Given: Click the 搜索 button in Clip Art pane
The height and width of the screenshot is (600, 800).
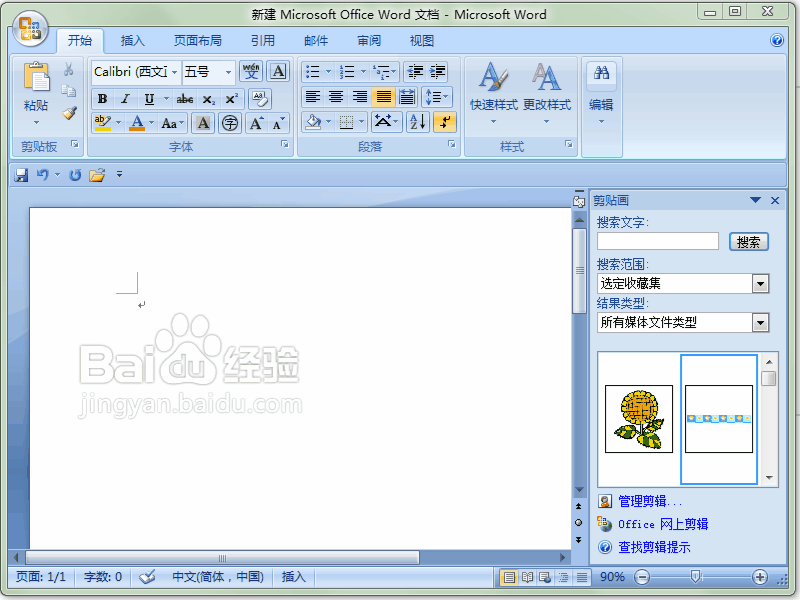Looking at the screenshot, I should 748,241.
